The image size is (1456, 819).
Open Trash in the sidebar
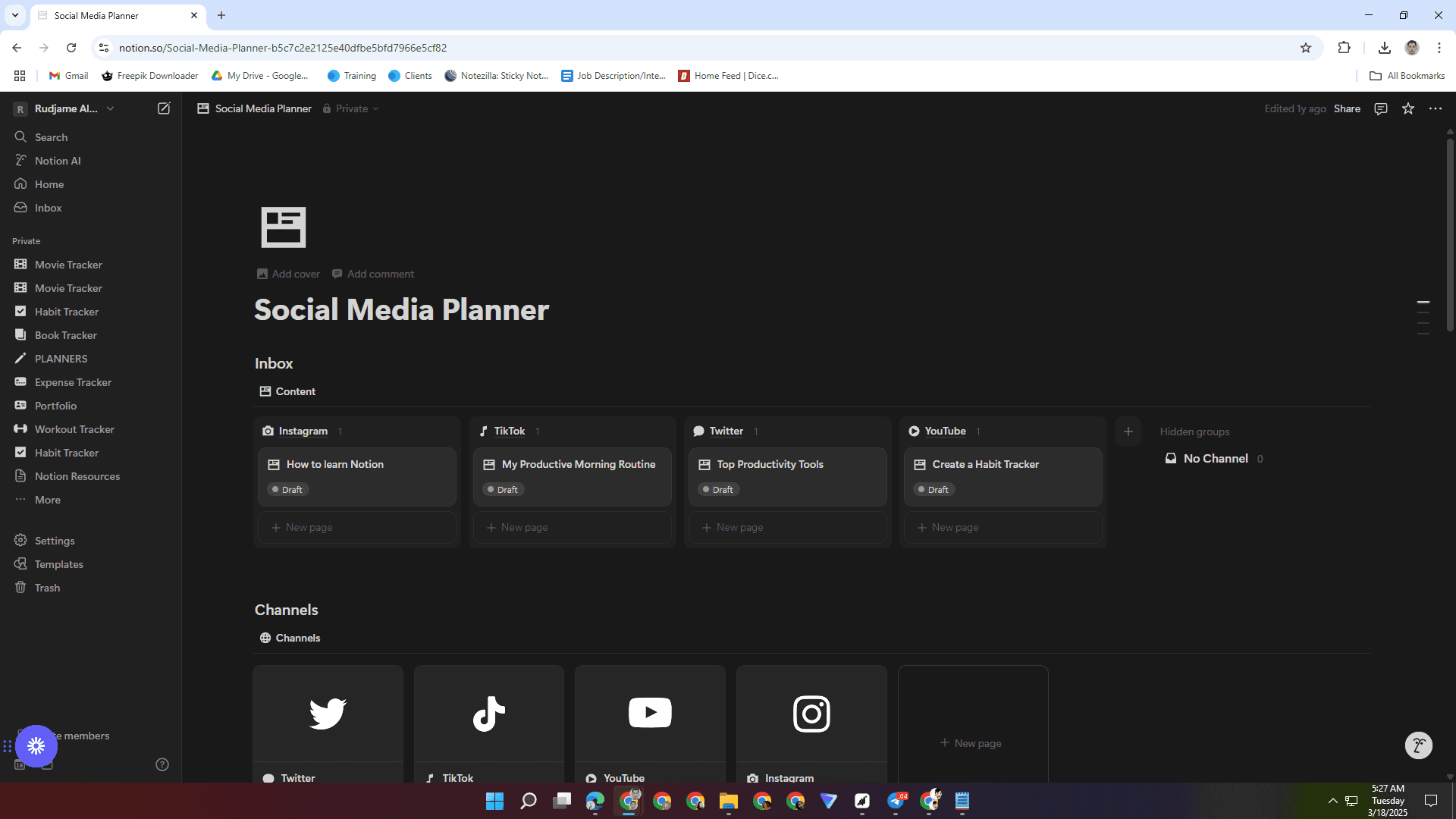pyautogui.click(x=47, y=588)
